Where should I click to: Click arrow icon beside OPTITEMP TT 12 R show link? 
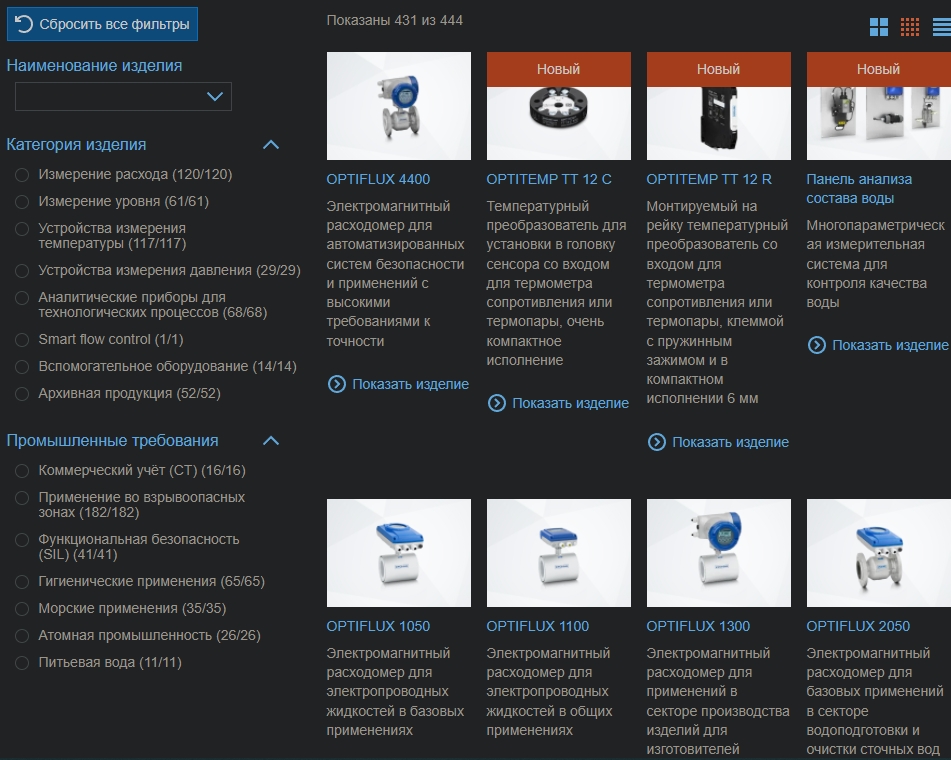[x=657, y=442]
